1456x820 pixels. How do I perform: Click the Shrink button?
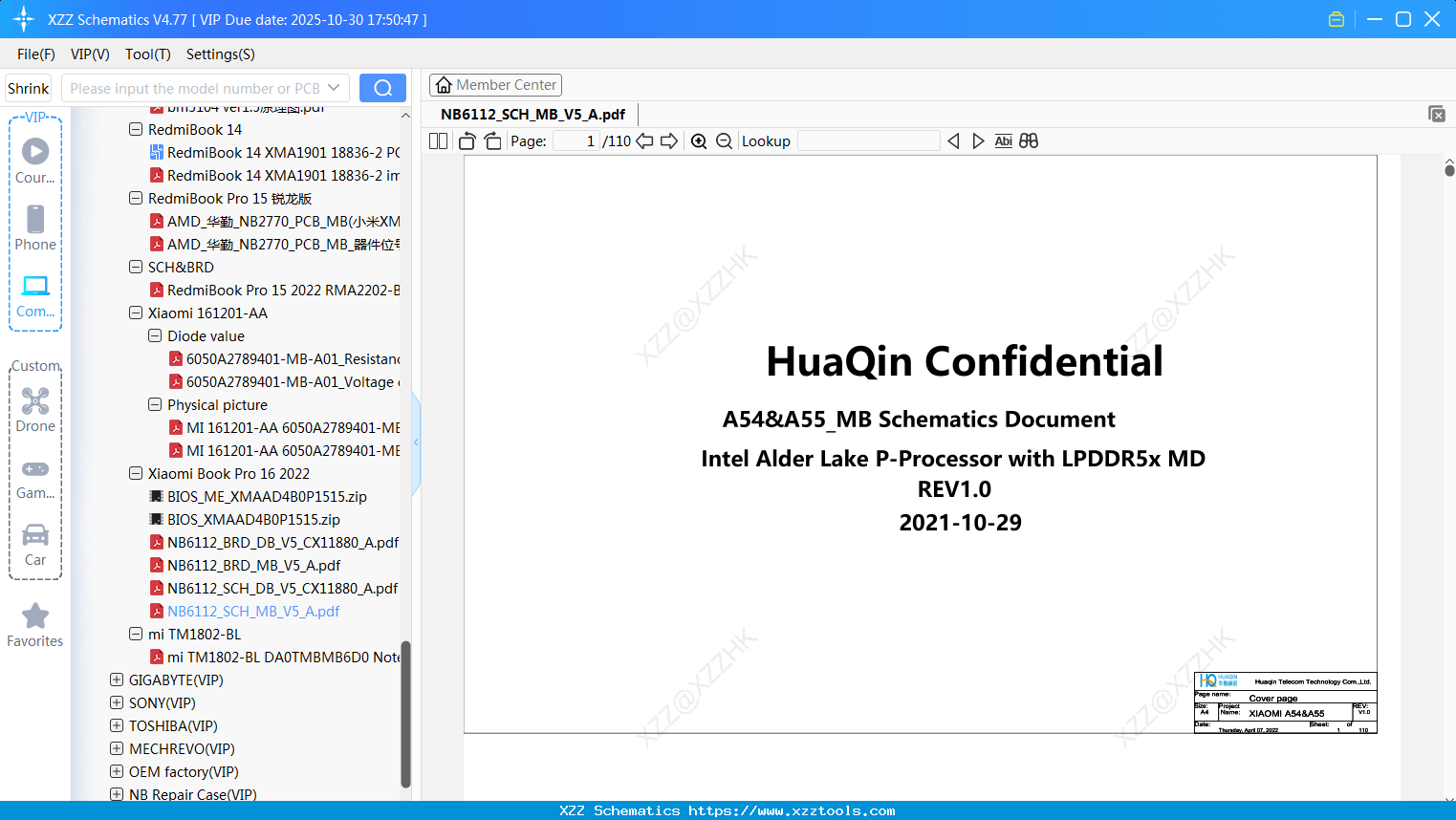28,88
